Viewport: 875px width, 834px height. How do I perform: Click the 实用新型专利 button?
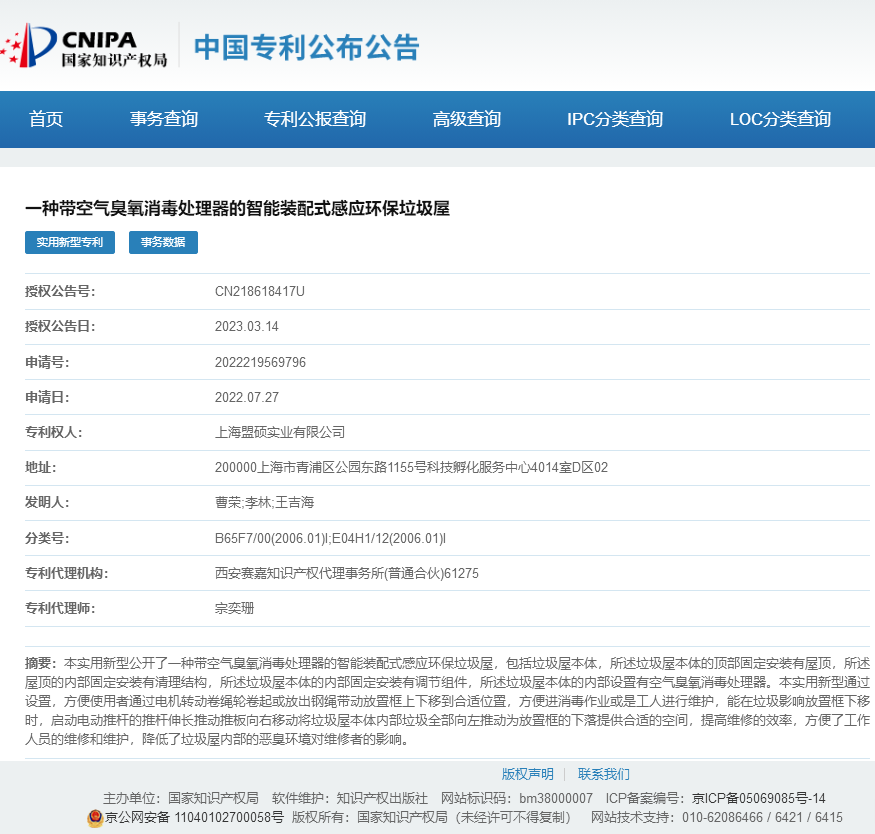(70, 242)
